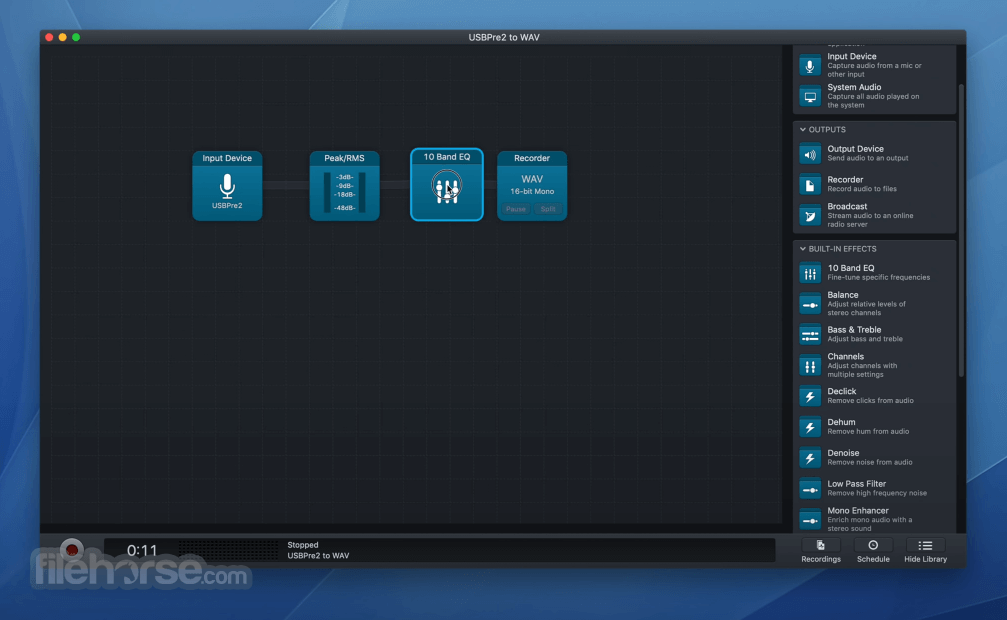This screenshot has height=620, width=1007.
Task: Click the Output Device speaker icon
Action: (810, 154)
